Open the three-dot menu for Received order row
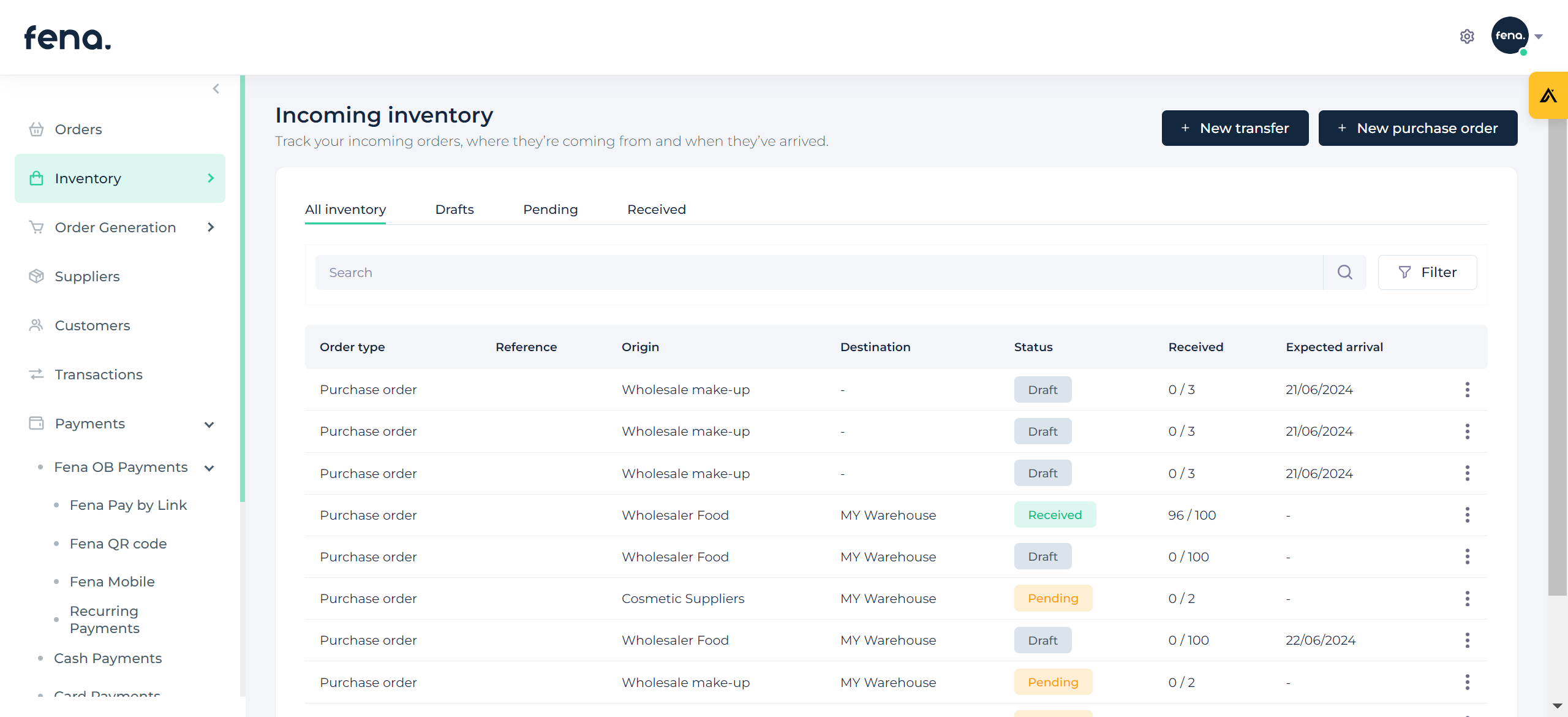This screenshot has width=1568, height=717. pos(1467,515)
